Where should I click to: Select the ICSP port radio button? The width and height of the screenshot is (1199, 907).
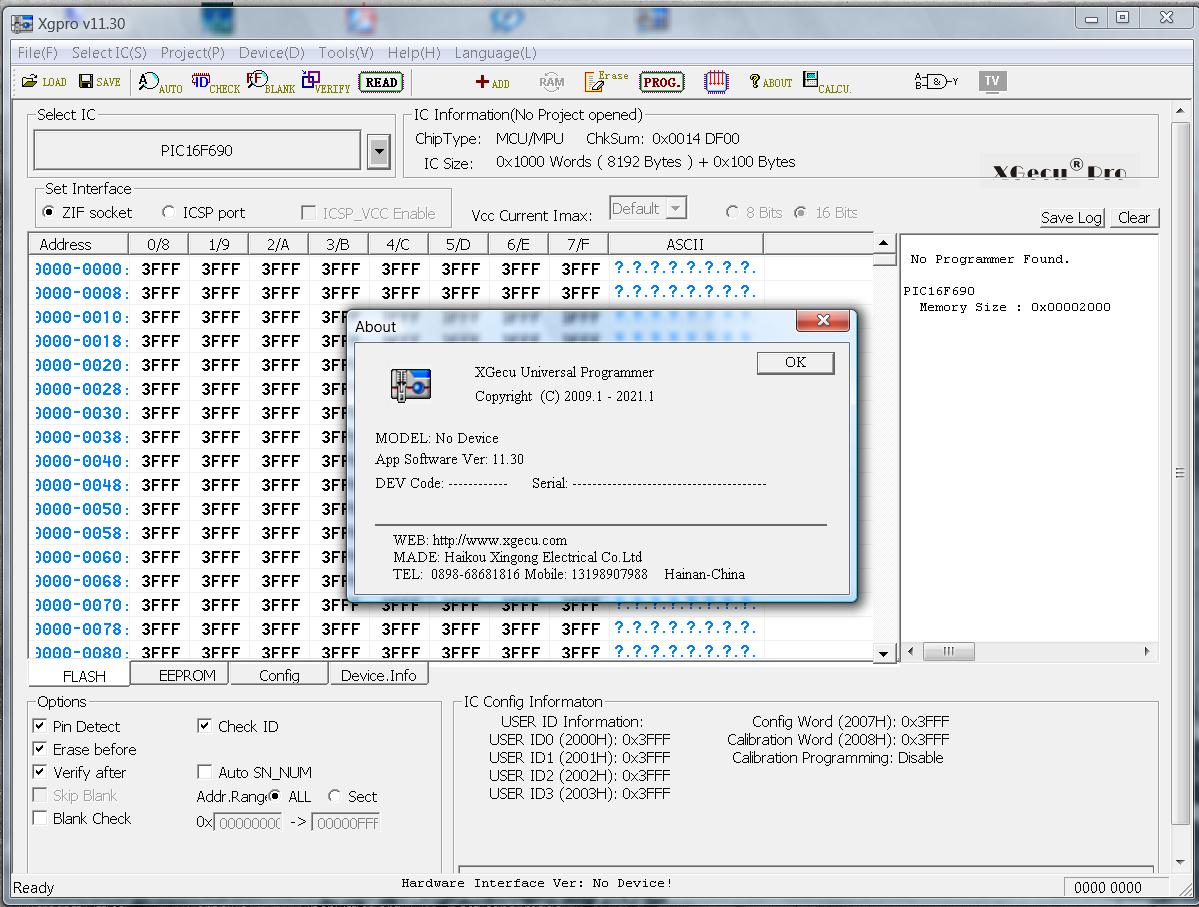click(168, 212)
